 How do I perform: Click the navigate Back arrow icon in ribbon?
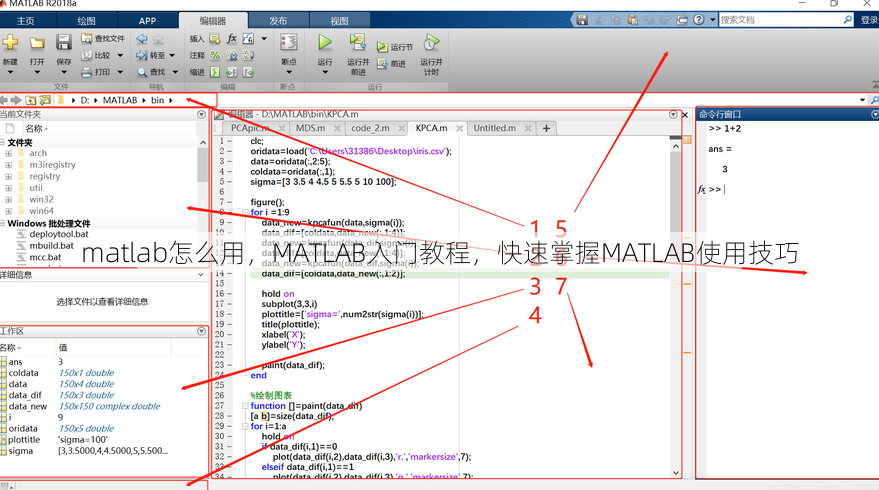[x=142, y=39]
